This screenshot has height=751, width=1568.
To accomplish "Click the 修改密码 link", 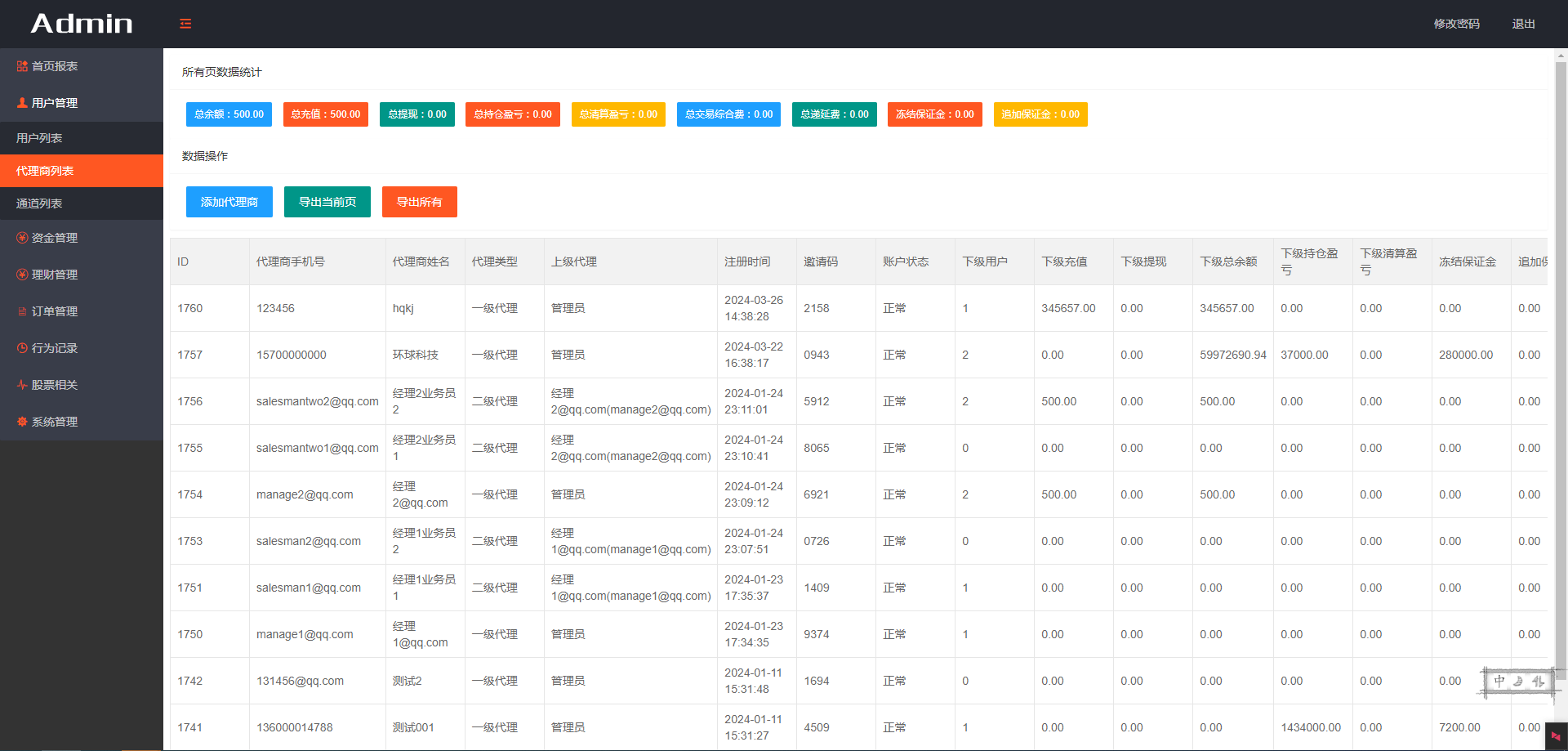I will tap(1456, 24).
